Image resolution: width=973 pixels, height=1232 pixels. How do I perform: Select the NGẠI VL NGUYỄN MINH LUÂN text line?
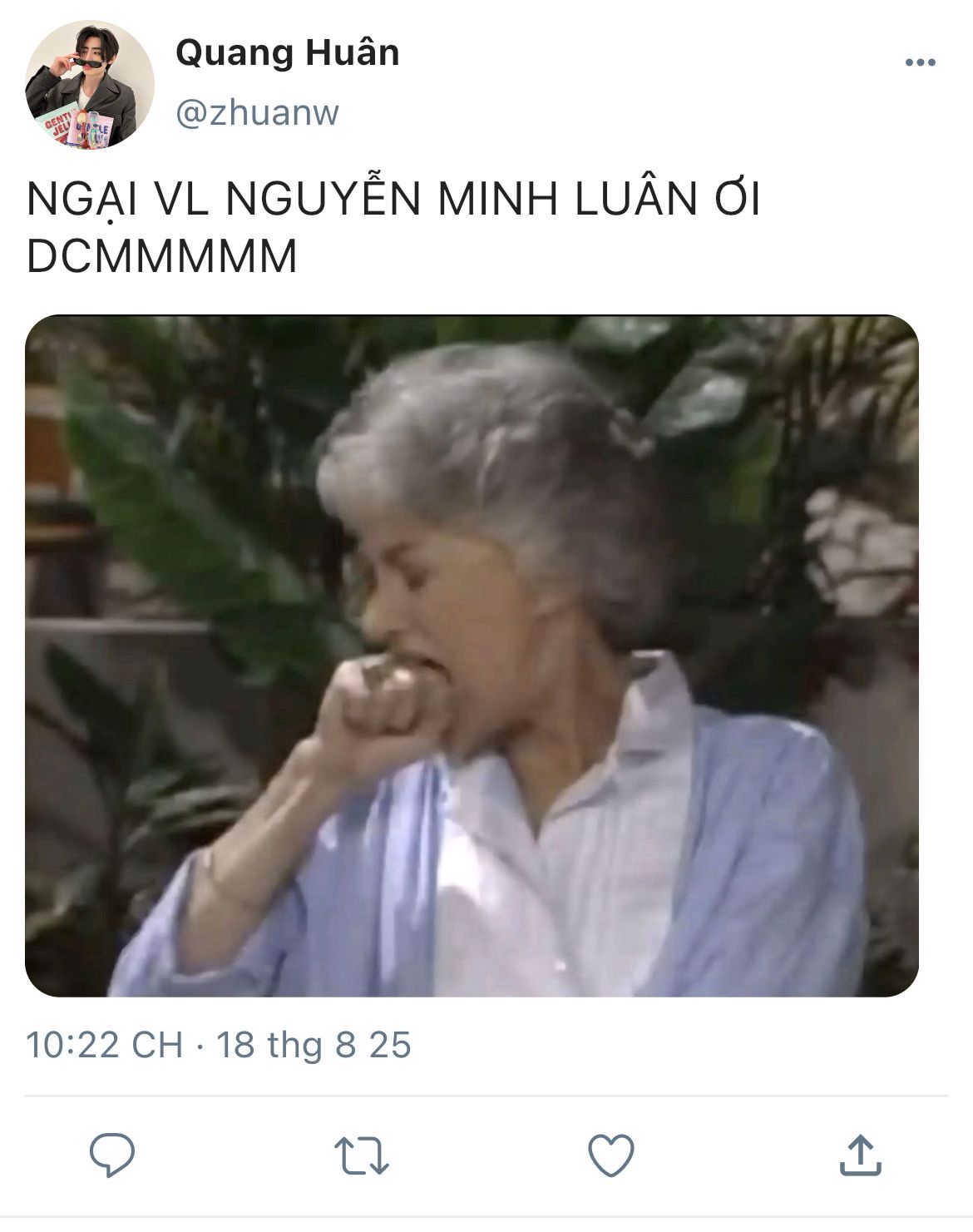393,200
